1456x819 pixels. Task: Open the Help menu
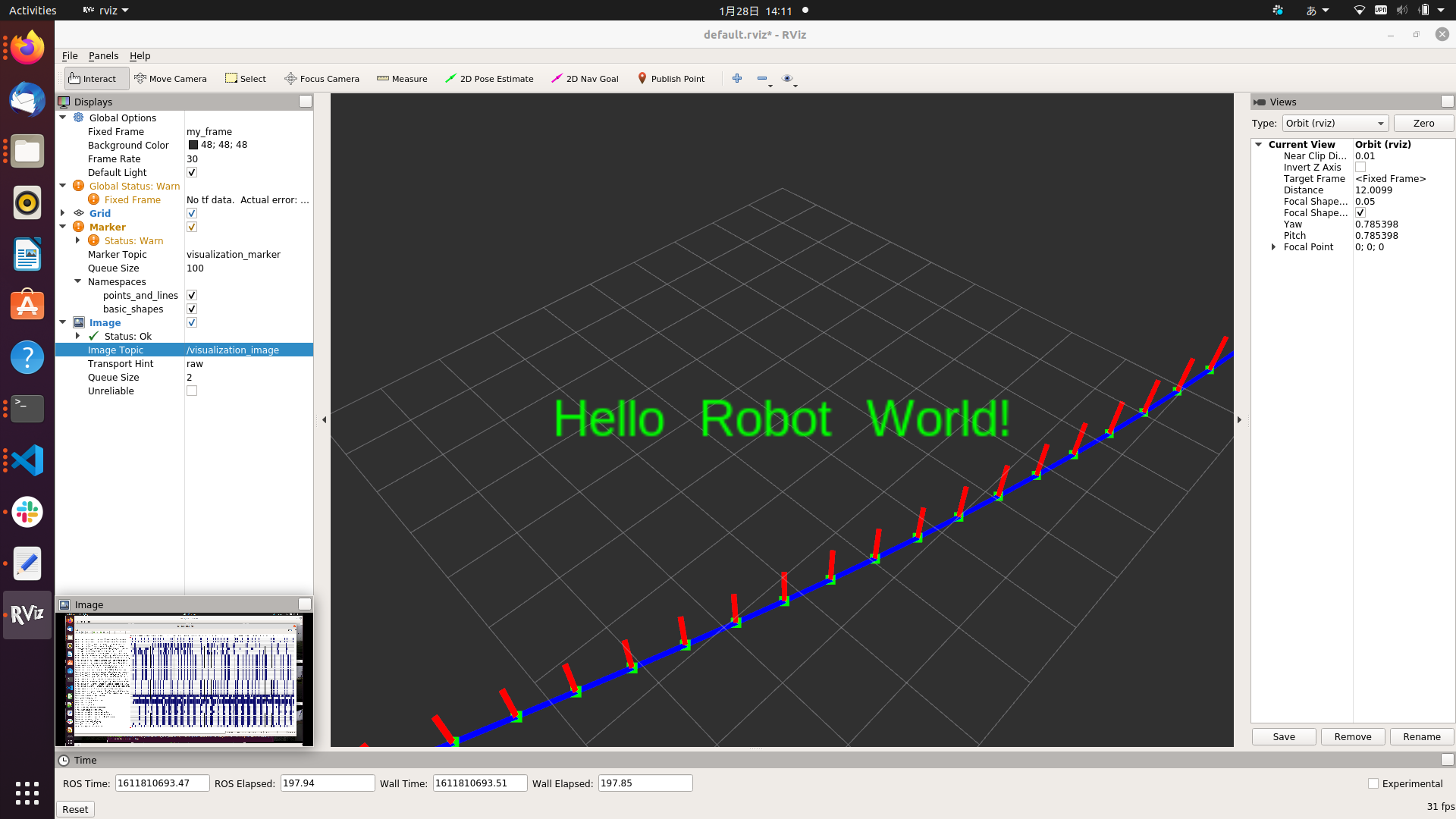(x=140, y=55)
